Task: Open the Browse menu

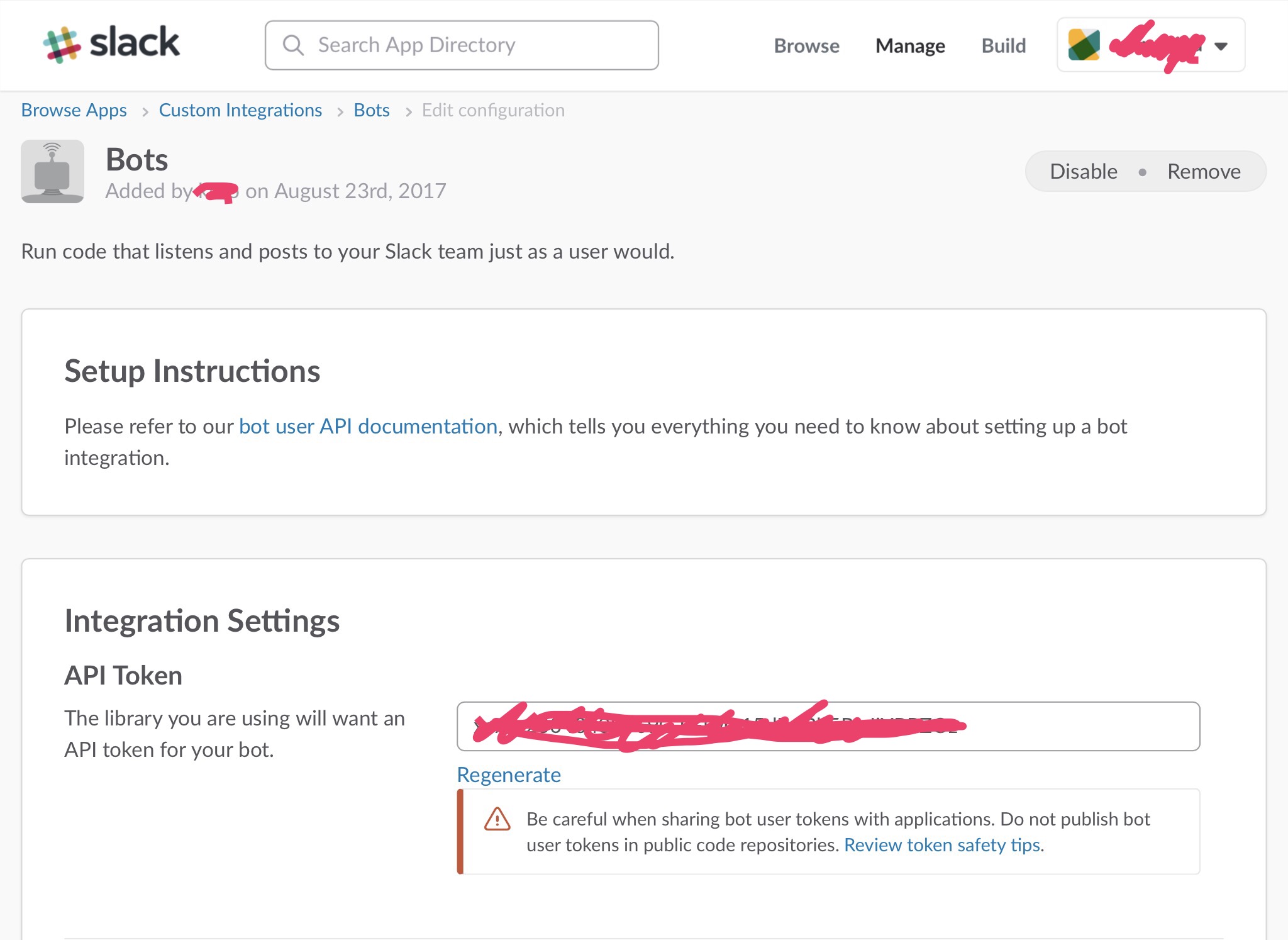Action: coord(807,46)
